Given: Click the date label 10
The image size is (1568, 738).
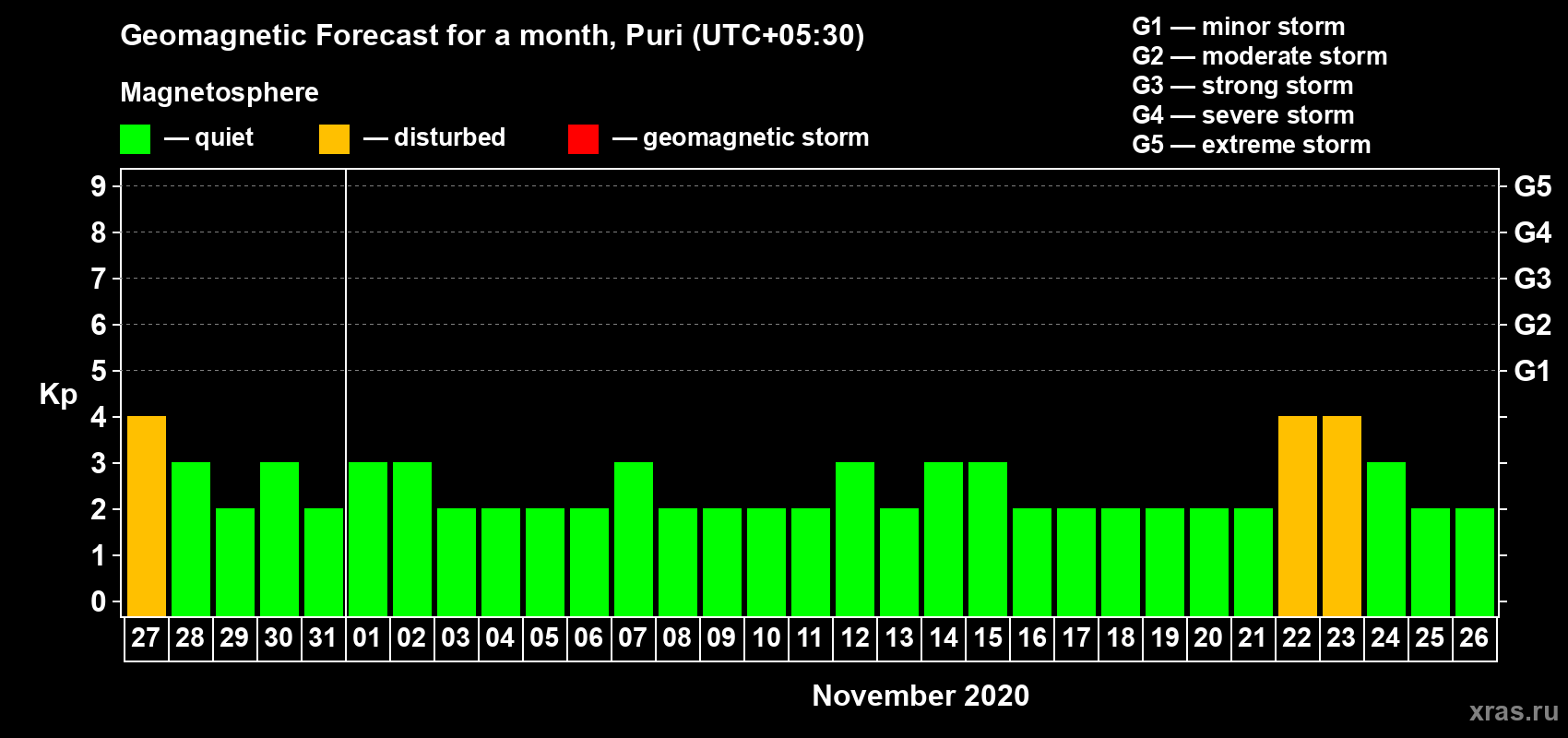Looking at the screenshot, I should point(766,638).
